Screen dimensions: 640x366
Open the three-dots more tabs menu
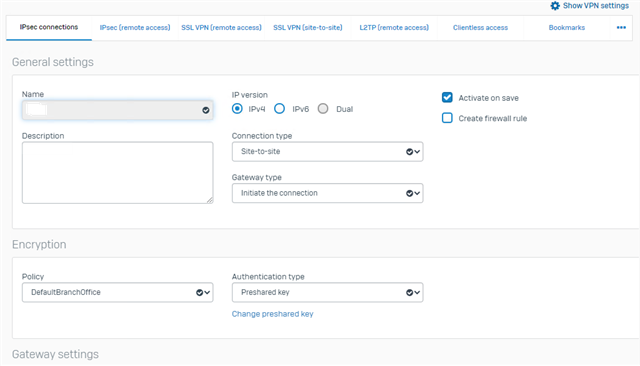click(621, 27)
